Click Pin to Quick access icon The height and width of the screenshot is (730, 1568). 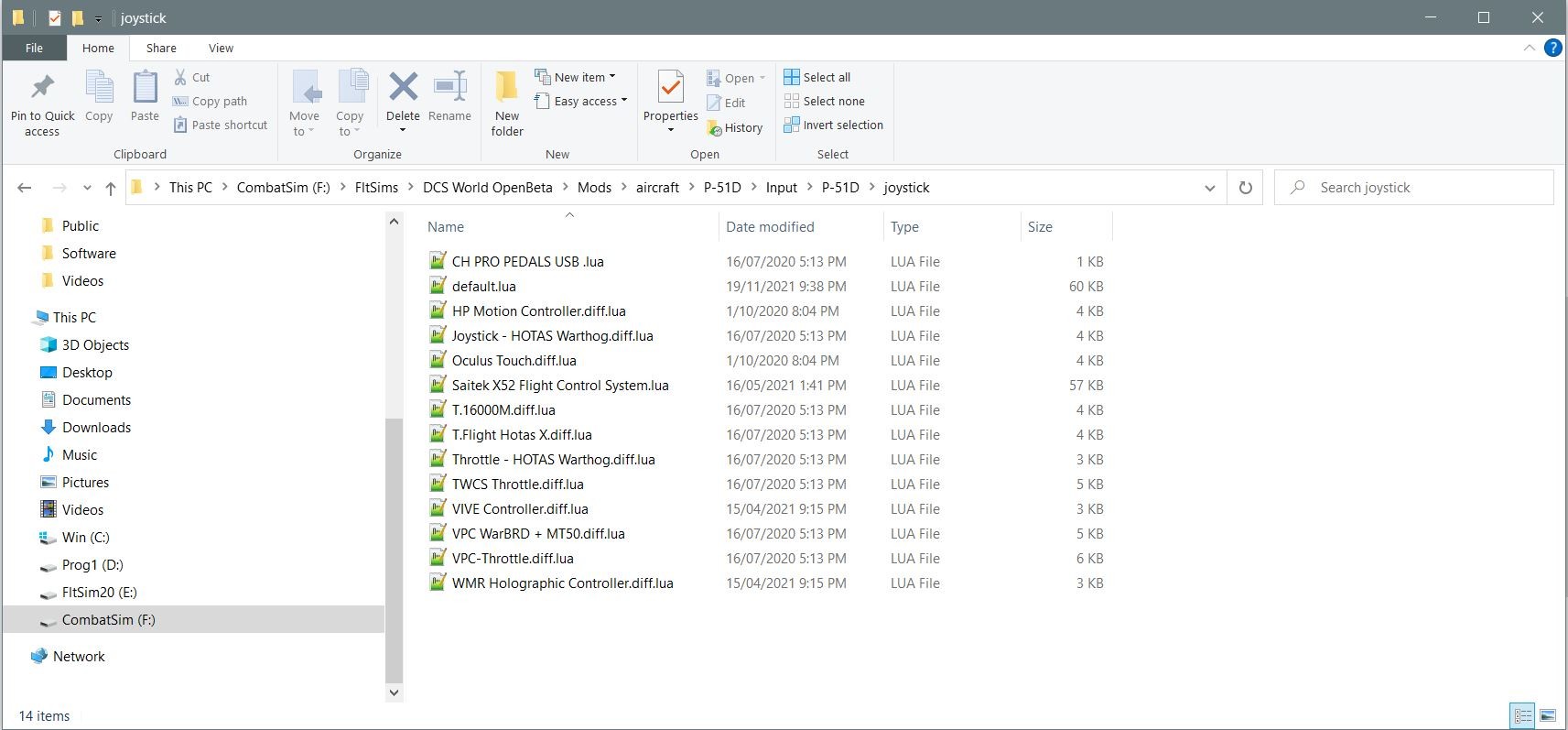[x=42, y=88]
